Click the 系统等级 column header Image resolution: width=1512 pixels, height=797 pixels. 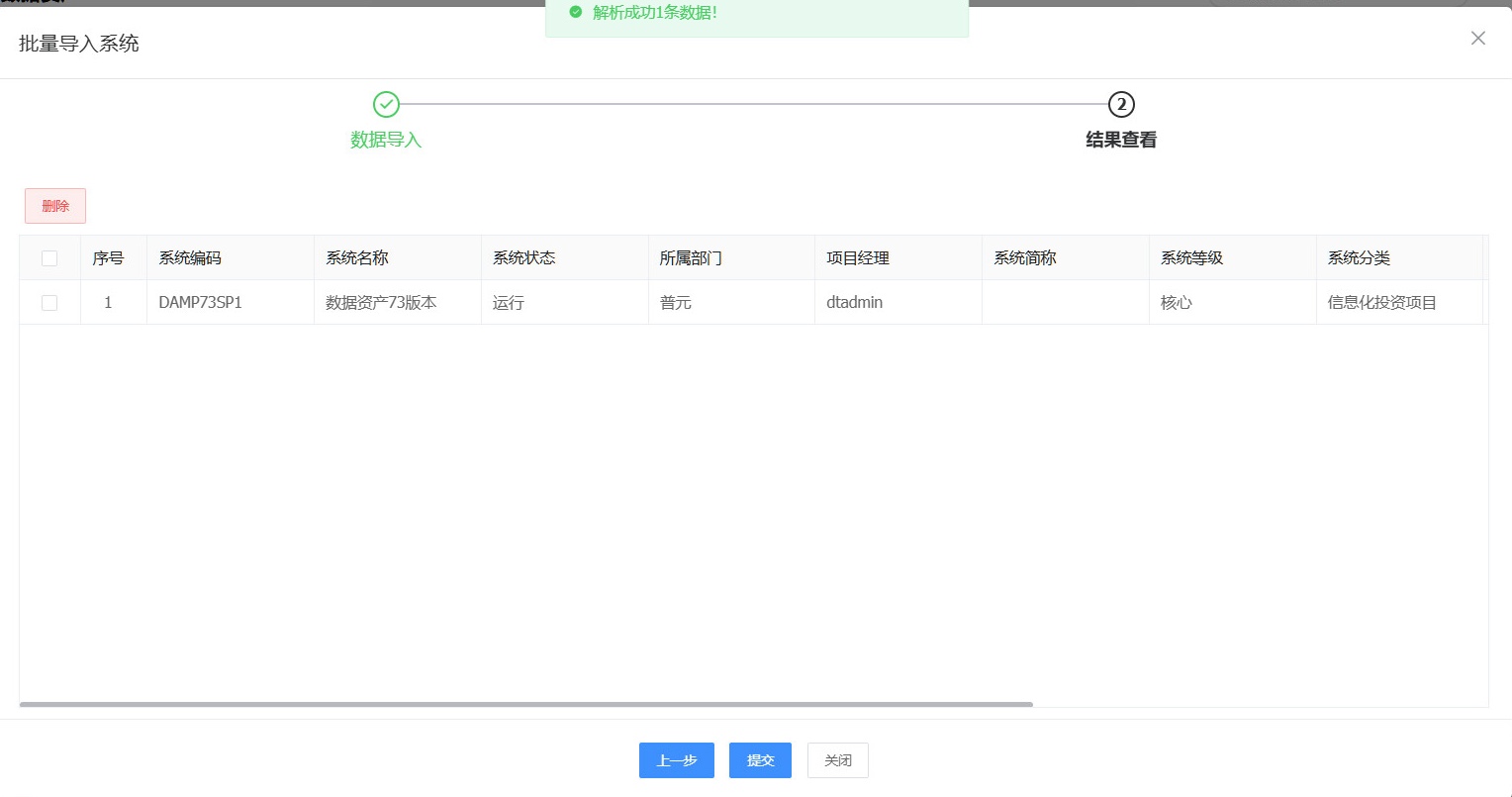click(1190, 257)
